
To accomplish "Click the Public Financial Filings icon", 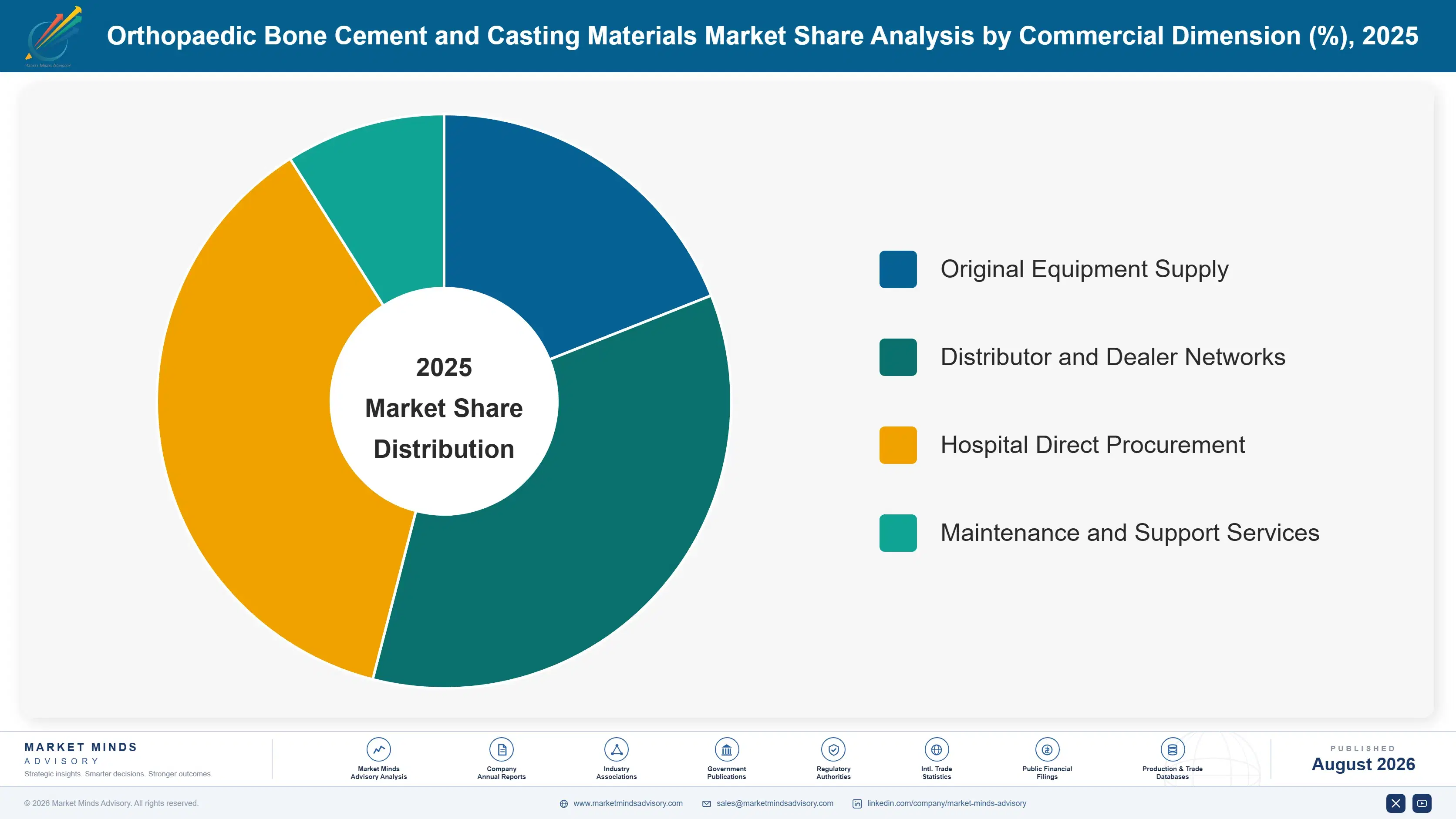I will [x=1047, y=749].
